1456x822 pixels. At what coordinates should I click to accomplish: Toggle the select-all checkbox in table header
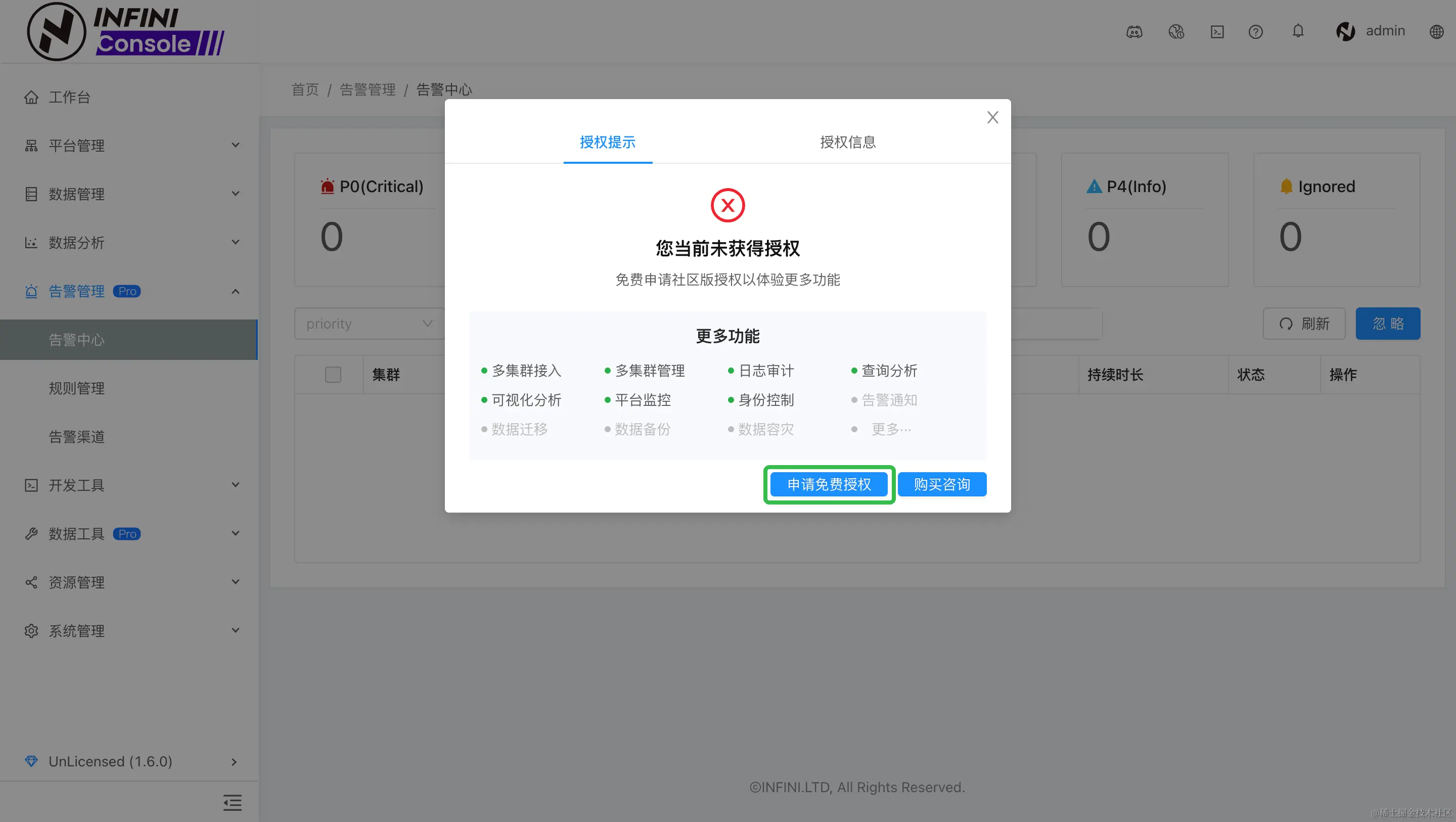[333, 374]
